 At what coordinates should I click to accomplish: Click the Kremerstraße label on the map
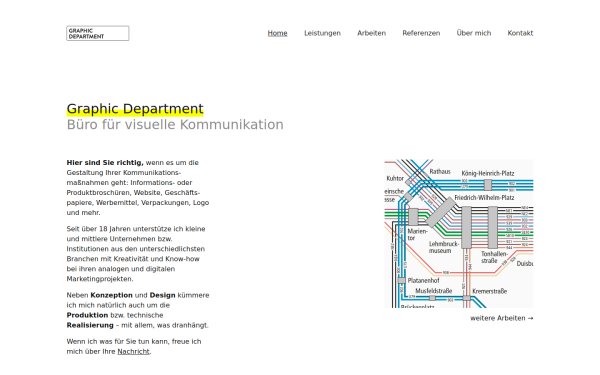[489, 291]
